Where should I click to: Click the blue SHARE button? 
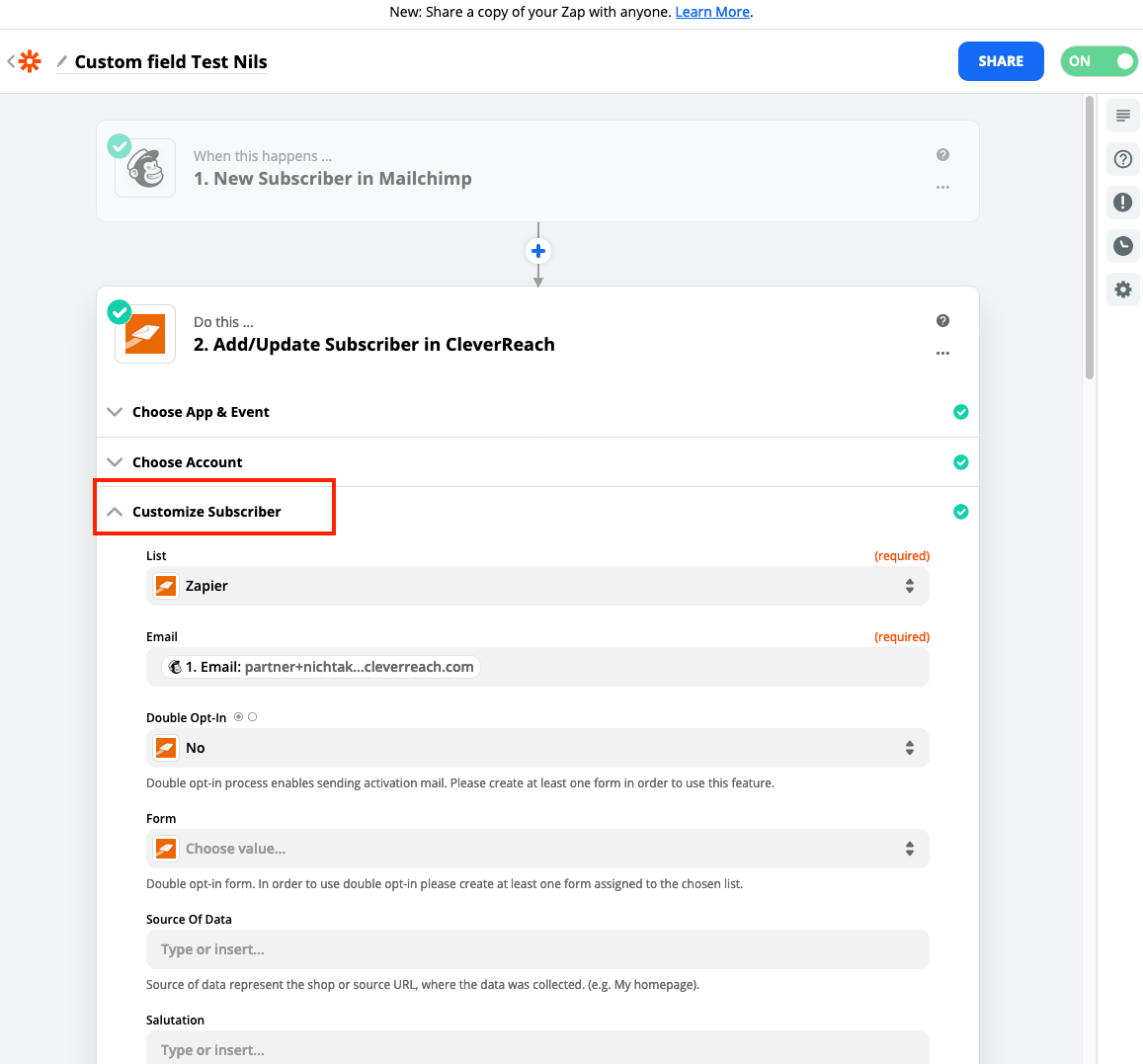point(1000,61)
